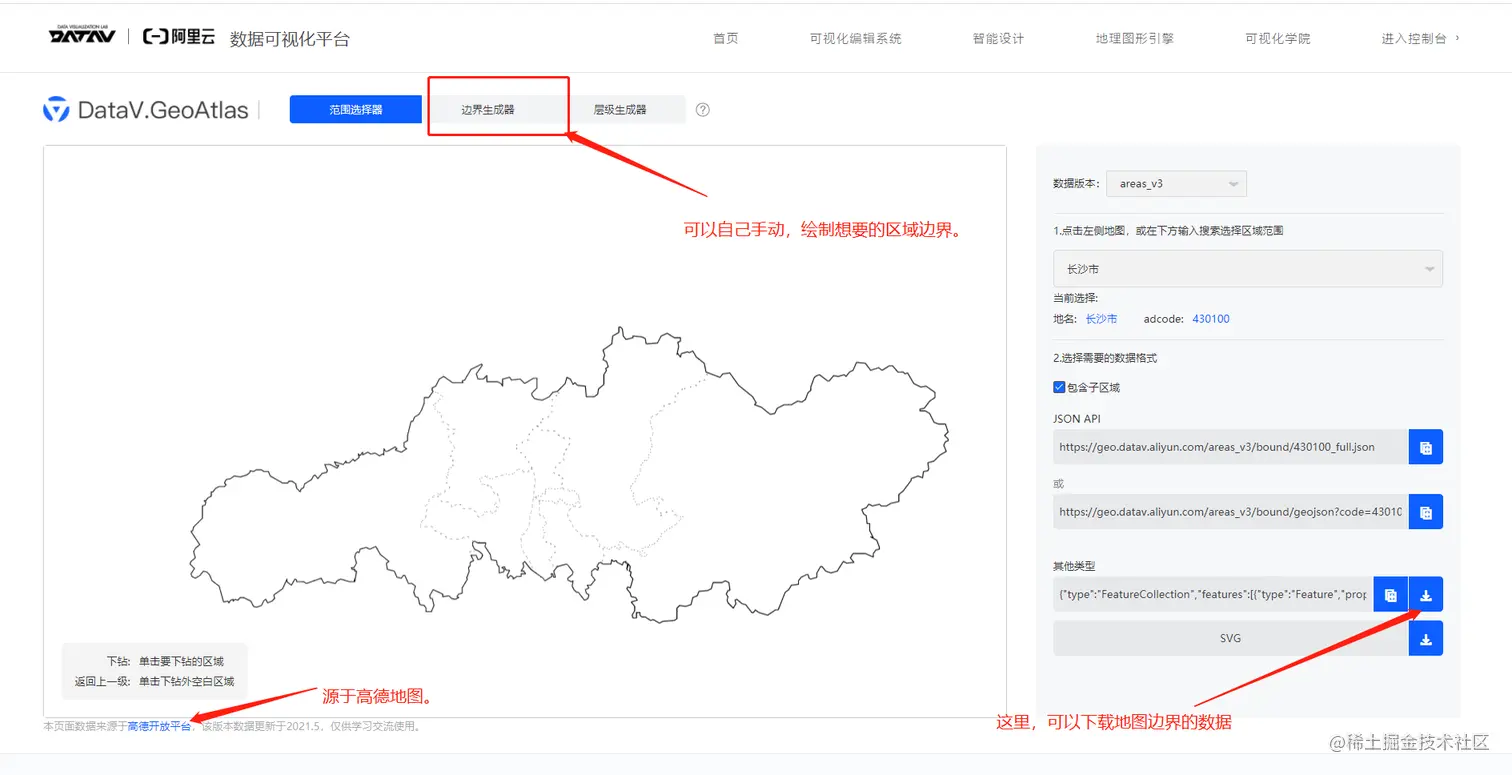Viewport: 1512px width, 775px height.
Task: Switch to the 范围选择器 tab
Action: coord(356,109)
